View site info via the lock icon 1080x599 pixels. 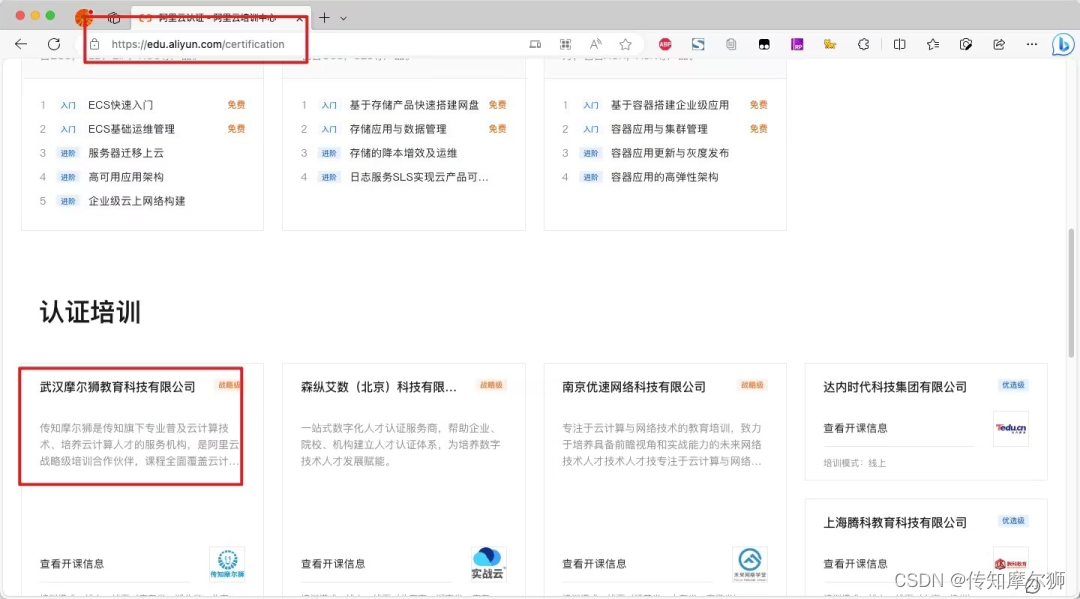click(x=95, y=44)
